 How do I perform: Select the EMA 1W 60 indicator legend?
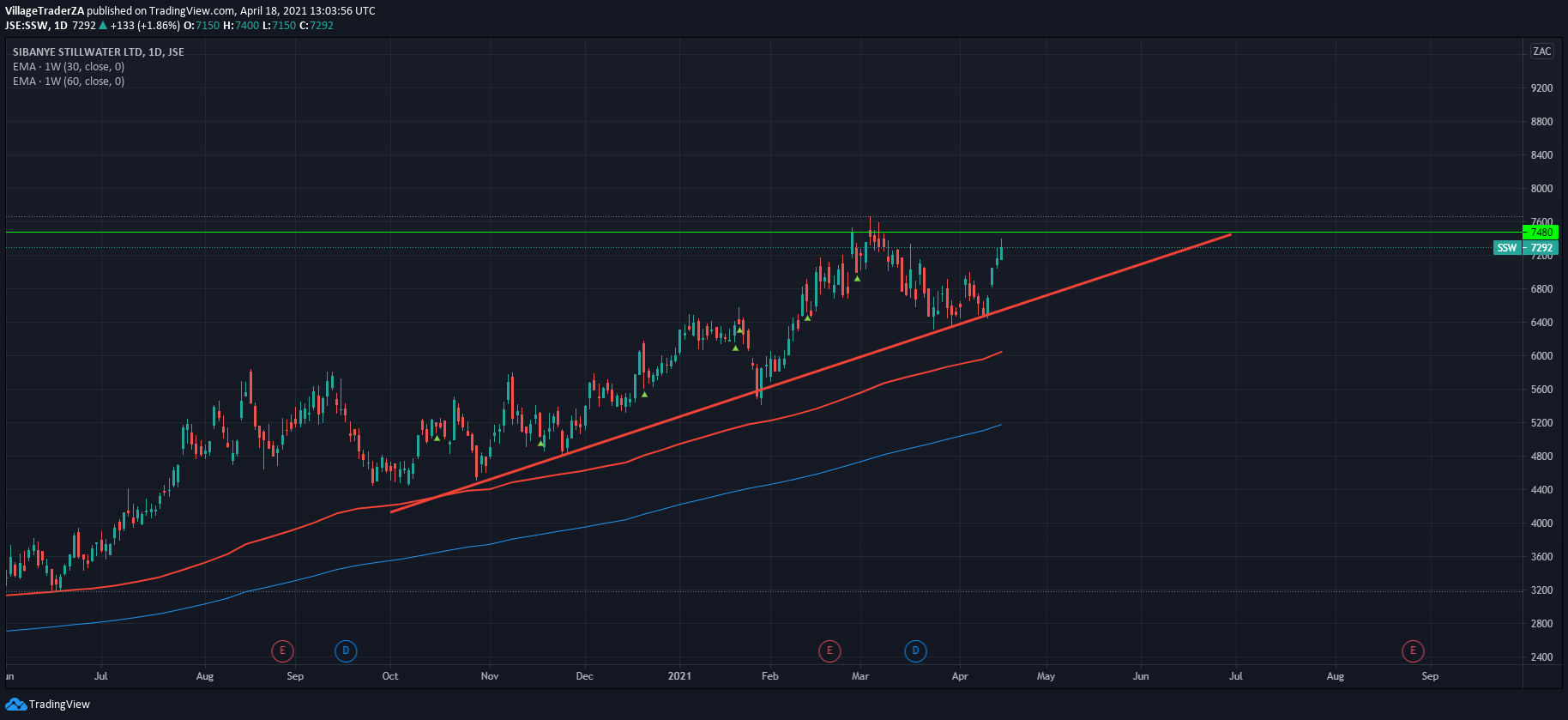coord(69,82)
